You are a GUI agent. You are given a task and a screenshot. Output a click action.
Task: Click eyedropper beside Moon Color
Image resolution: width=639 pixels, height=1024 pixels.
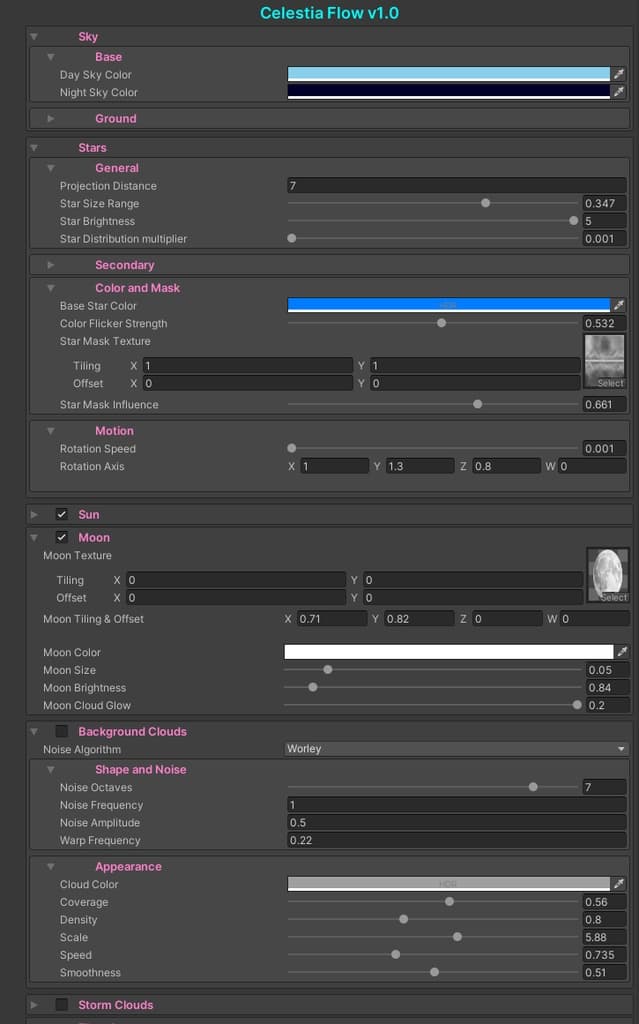tap(622, 651)
